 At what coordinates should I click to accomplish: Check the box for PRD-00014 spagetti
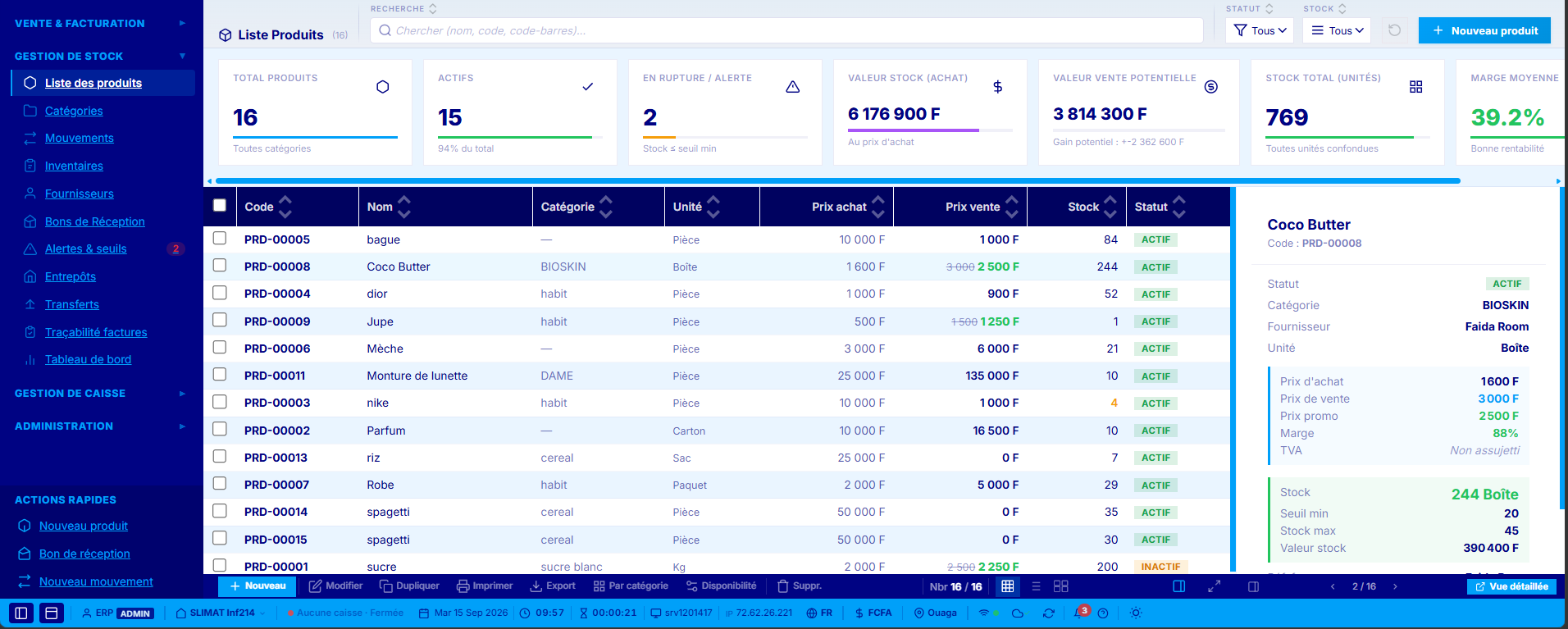(220, 511)
